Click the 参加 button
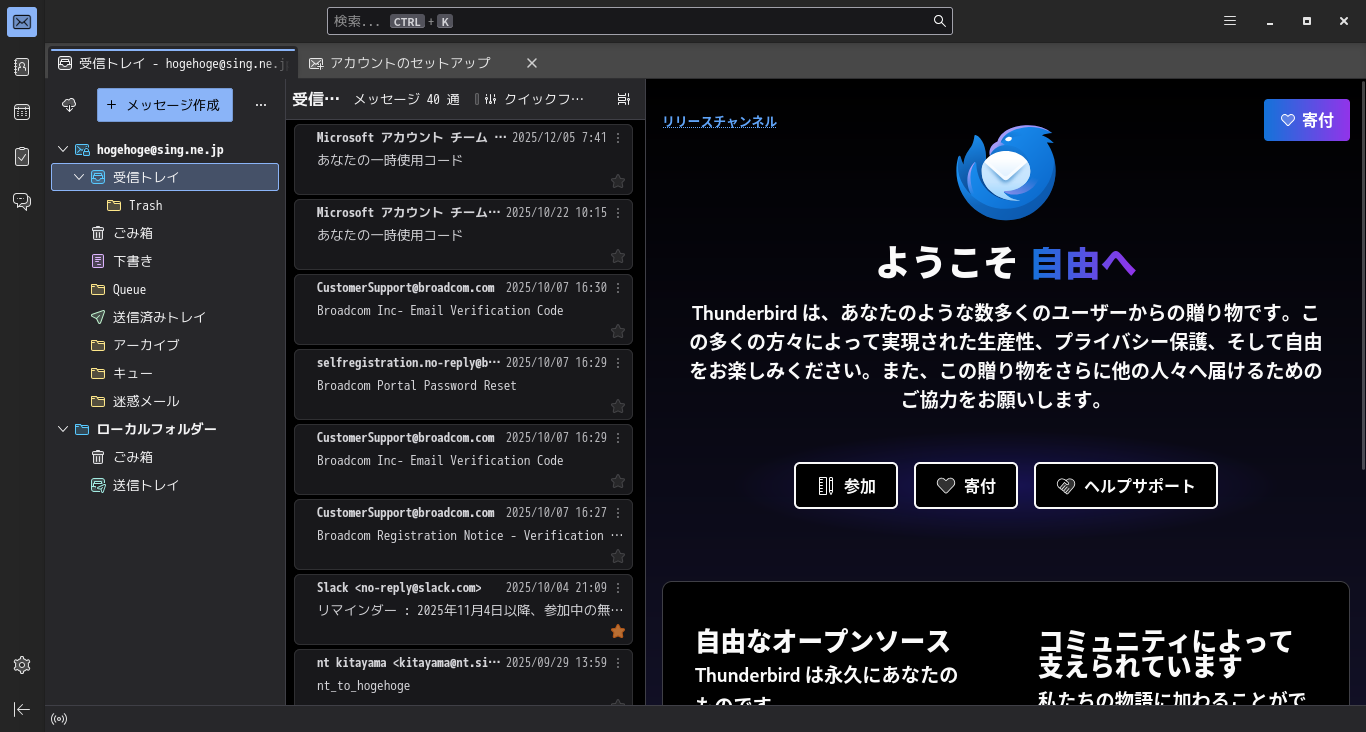 click(x=846, y=486)
